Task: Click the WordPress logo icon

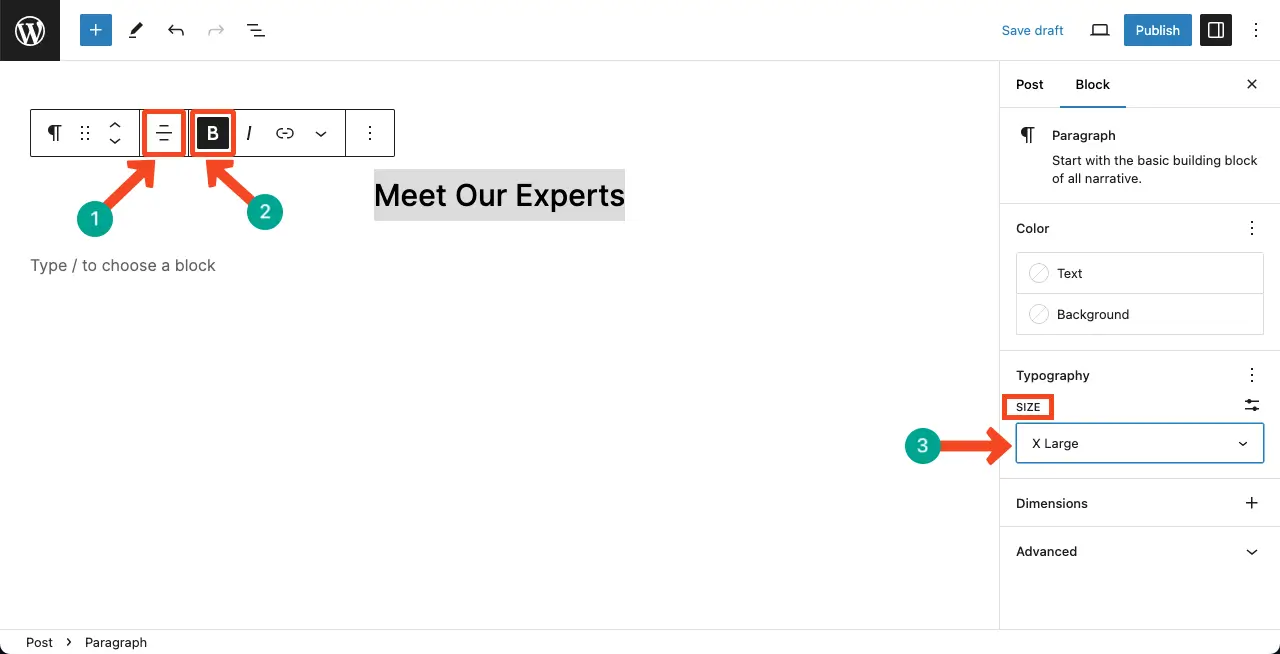Action: click(x=30, y=30)
